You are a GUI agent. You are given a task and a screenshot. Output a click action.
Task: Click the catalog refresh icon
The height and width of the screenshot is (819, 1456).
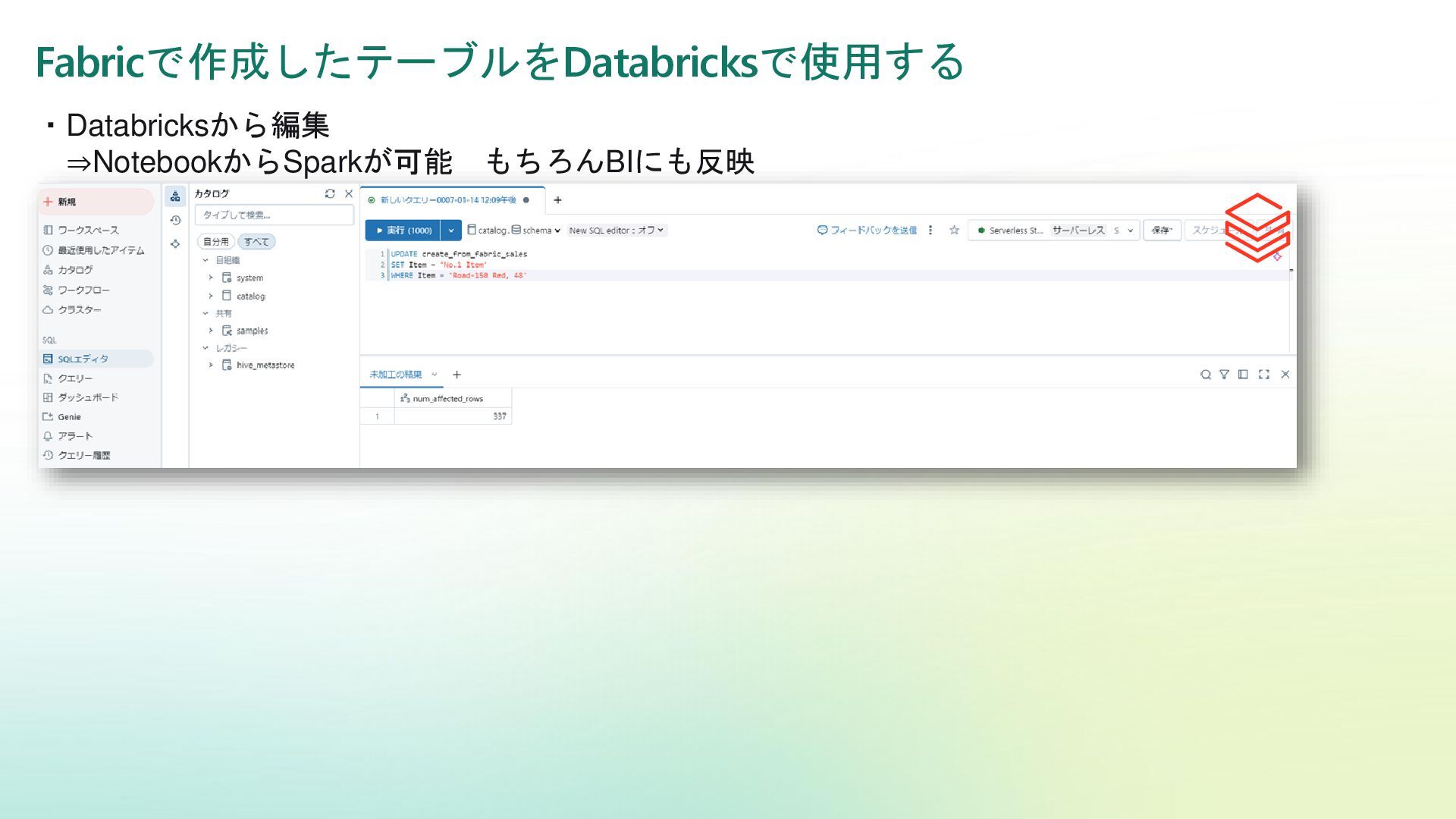(330, 194)
